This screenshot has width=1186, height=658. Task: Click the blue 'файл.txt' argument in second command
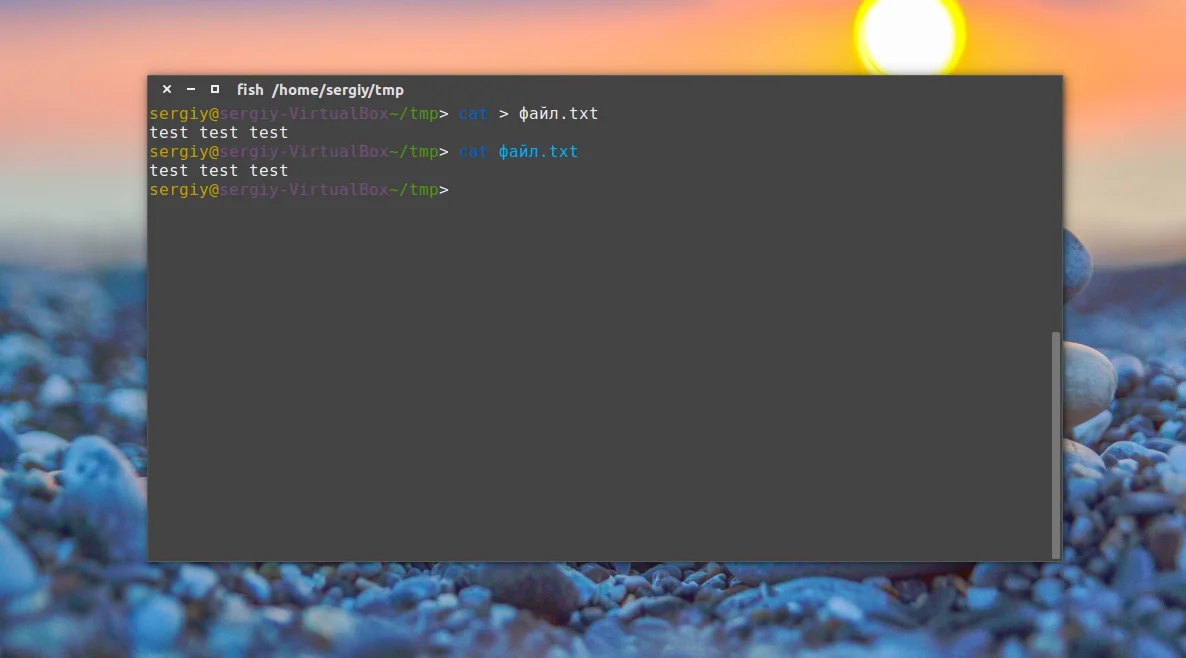click(538, 151)
